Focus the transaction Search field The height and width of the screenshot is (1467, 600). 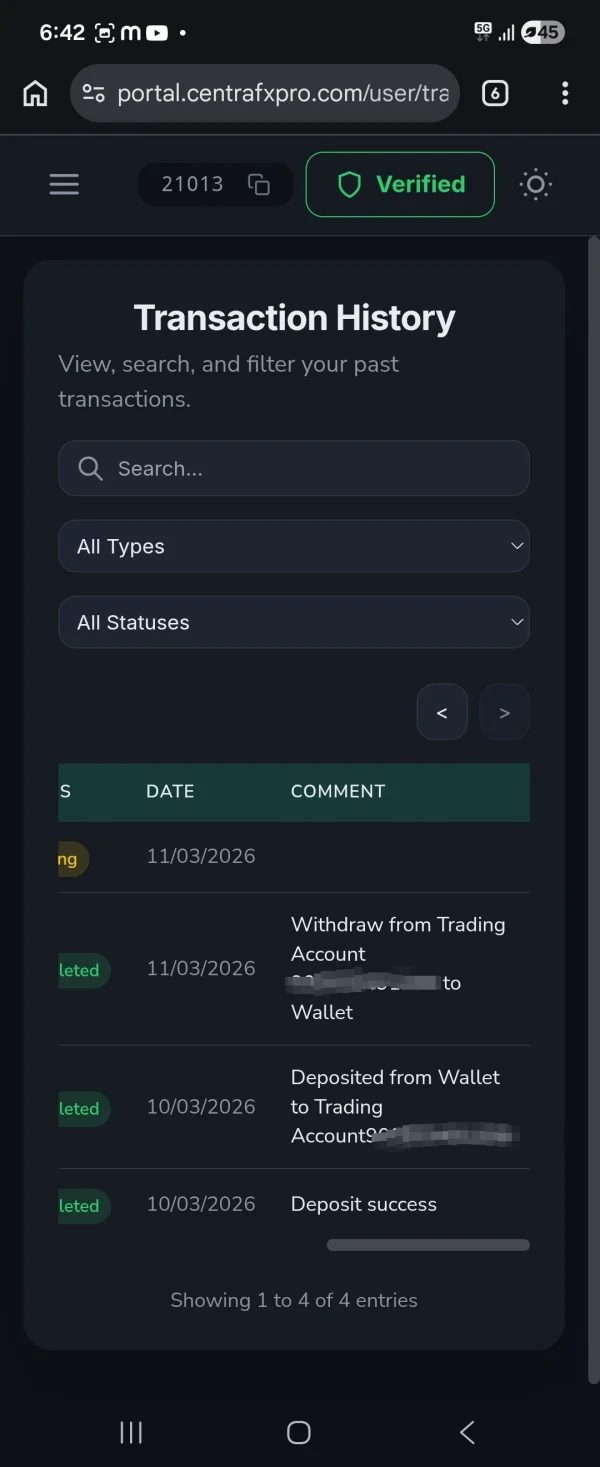click(x=294, y=468)
